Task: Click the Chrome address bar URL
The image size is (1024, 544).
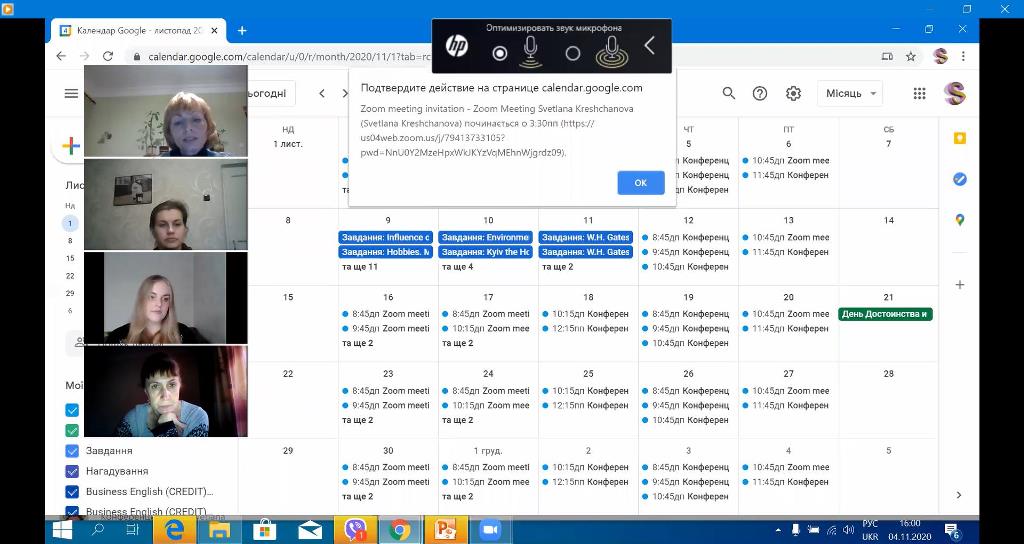Action: coord(289,57)
